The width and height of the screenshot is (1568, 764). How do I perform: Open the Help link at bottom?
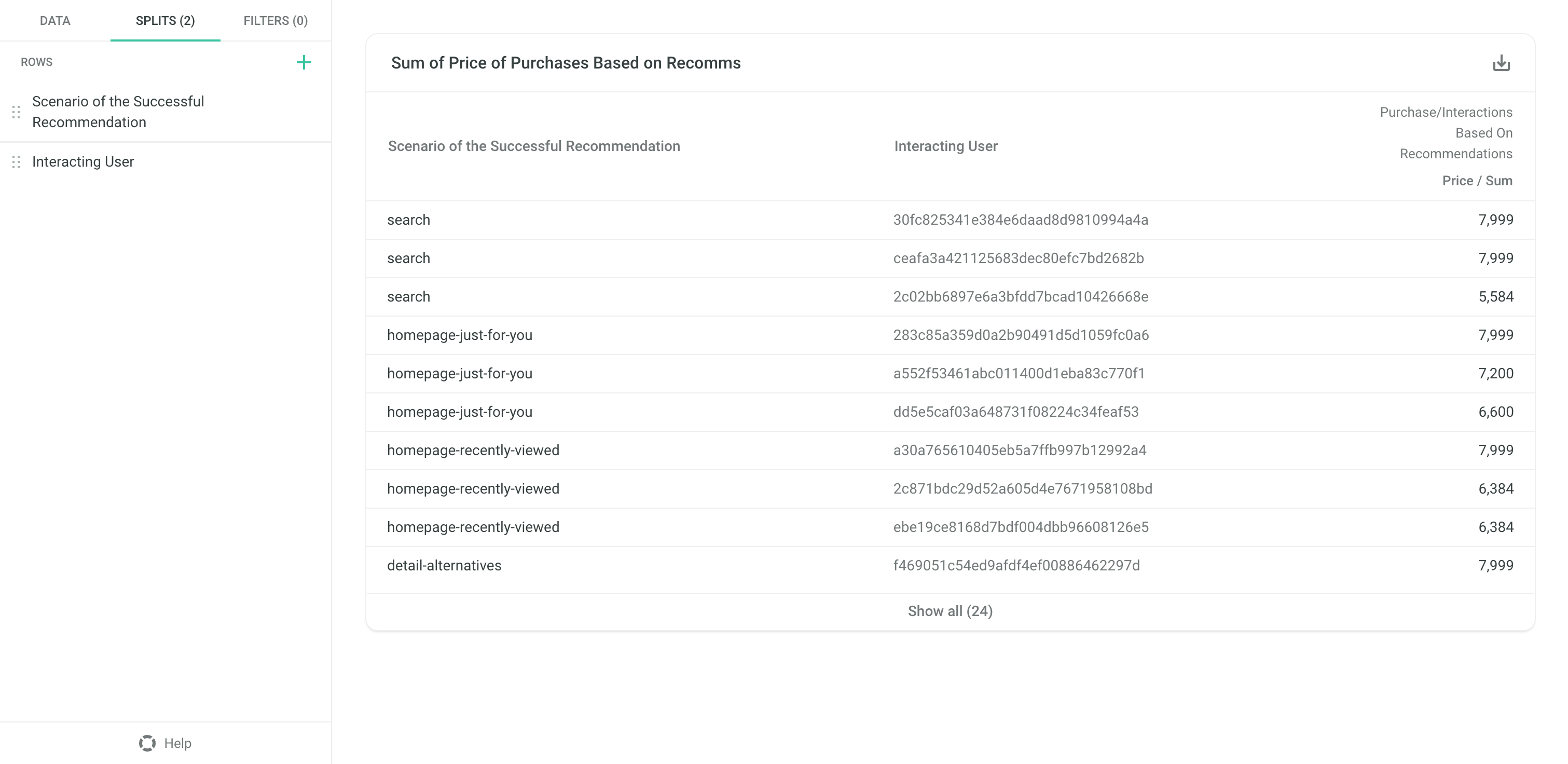[178, 743]
